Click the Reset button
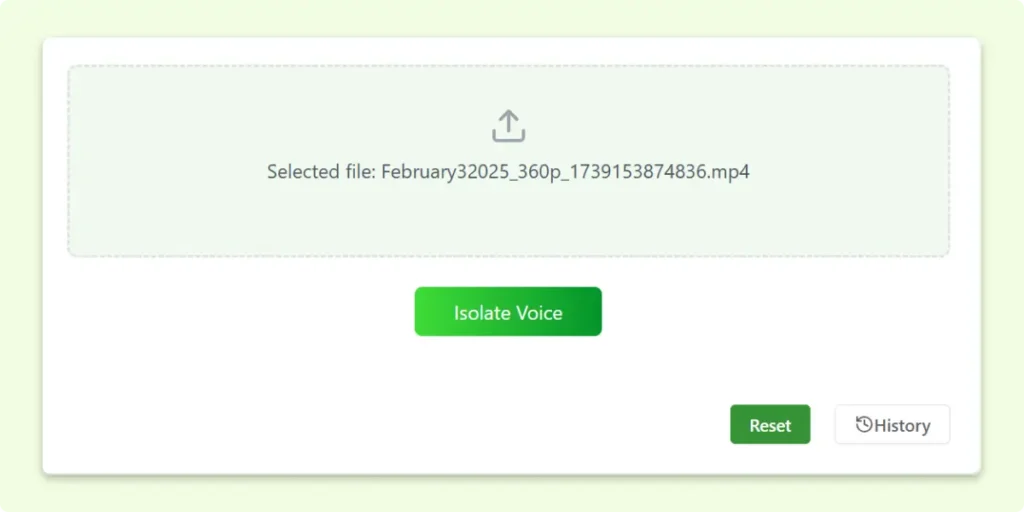 pos(770,425)
